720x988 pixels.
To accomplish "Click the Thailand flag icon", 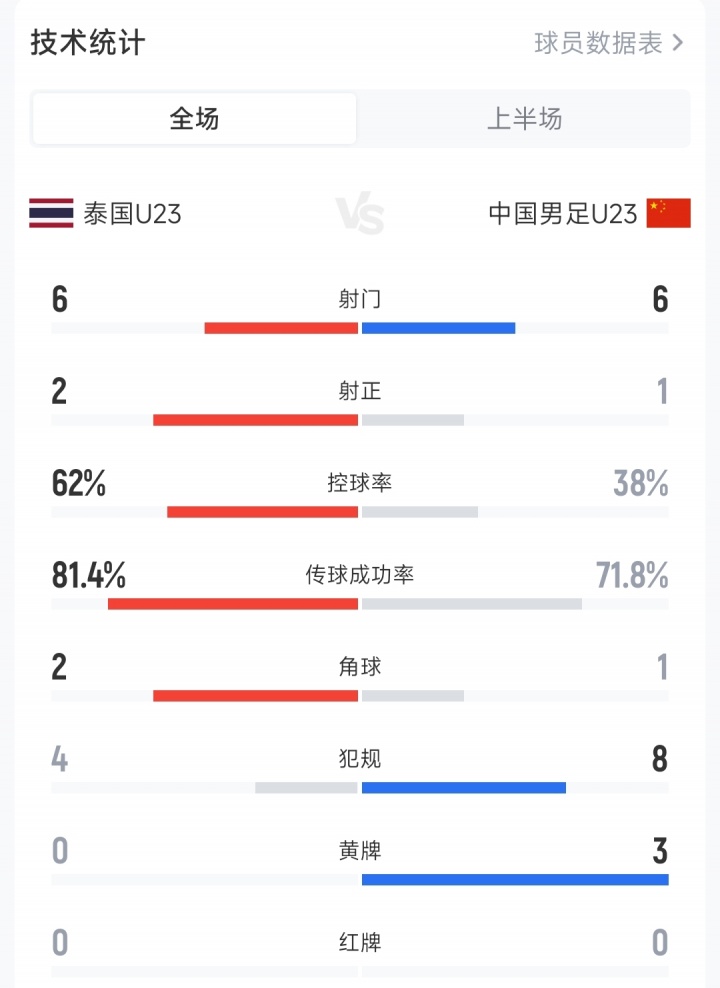I will click(51, 213).
